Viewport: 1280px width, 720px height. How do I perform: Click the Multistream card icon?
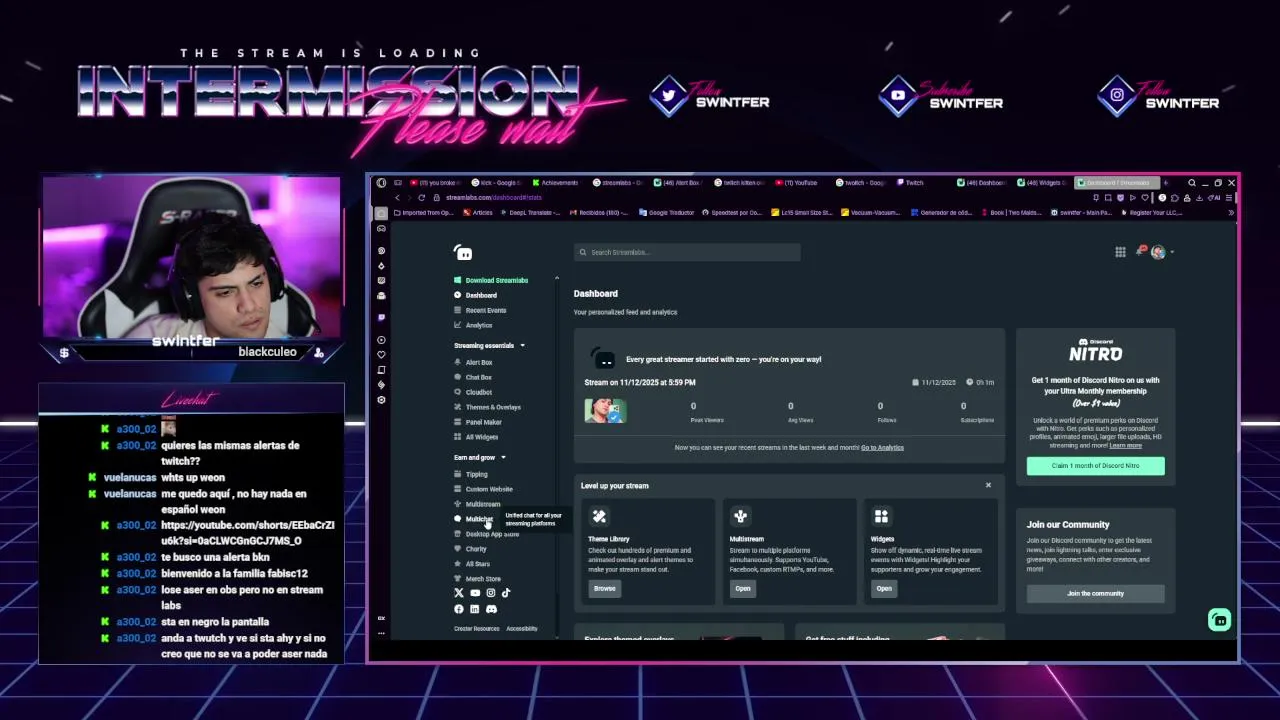pos(740,516)
